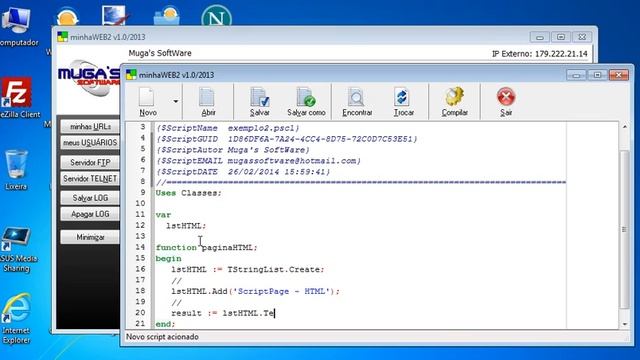
Task: Click the lstHTML.Add code line 18
Action: pos(255,291)
